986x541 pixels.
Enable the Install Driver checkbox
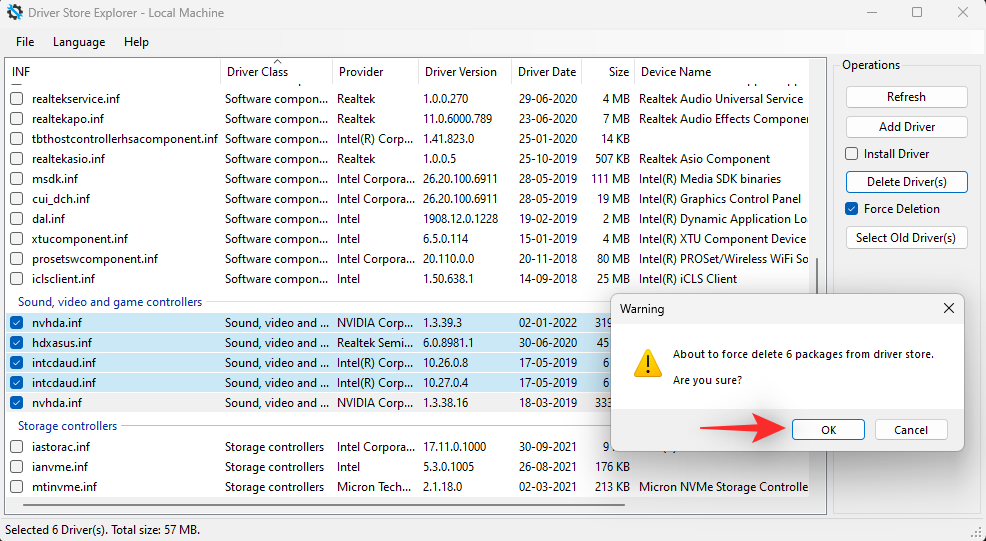[852, 154]
